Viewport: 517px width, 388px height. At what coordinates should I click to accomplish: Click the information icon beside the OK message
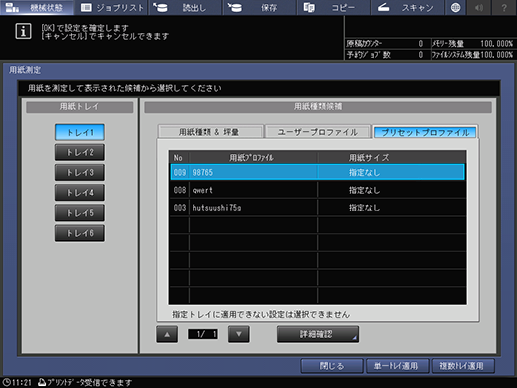(23, 31)
